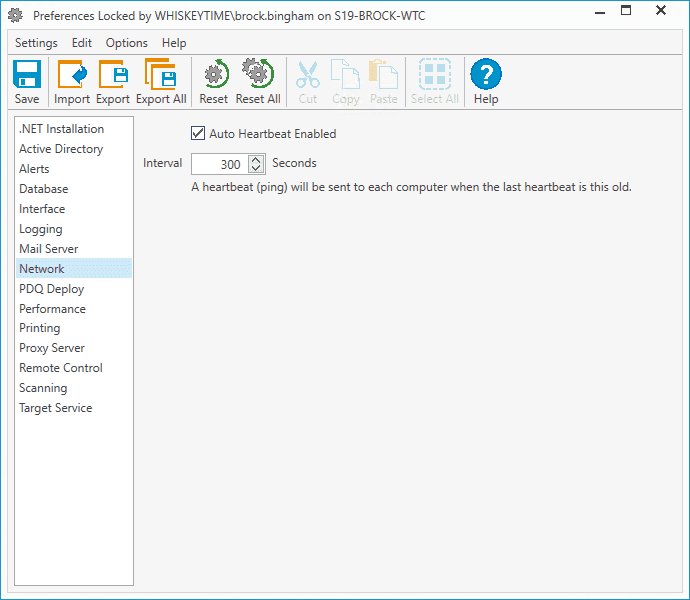Select Printing preferences page
Viewport: 690px width, 600px height.
tap(74, 328)
